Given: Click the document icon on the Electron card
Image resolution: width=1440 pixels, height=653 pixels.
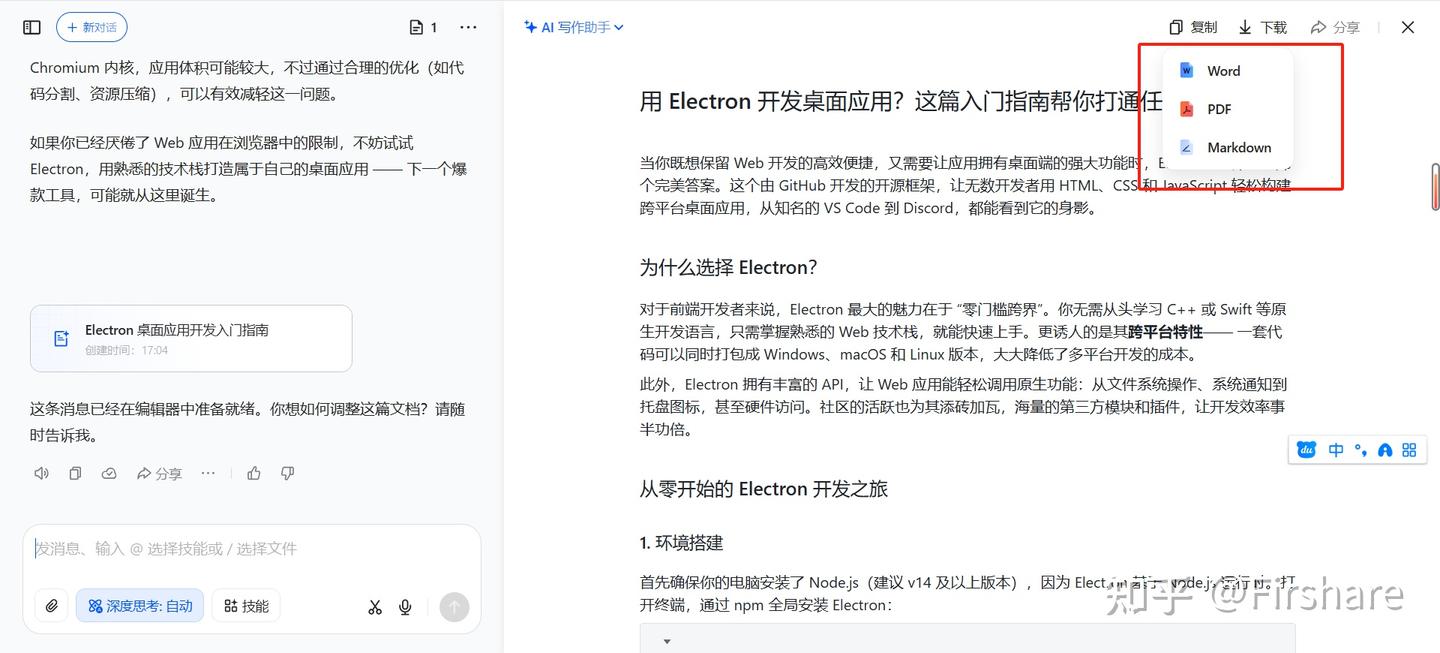Looking at the screenshot, I should [61, 339].
